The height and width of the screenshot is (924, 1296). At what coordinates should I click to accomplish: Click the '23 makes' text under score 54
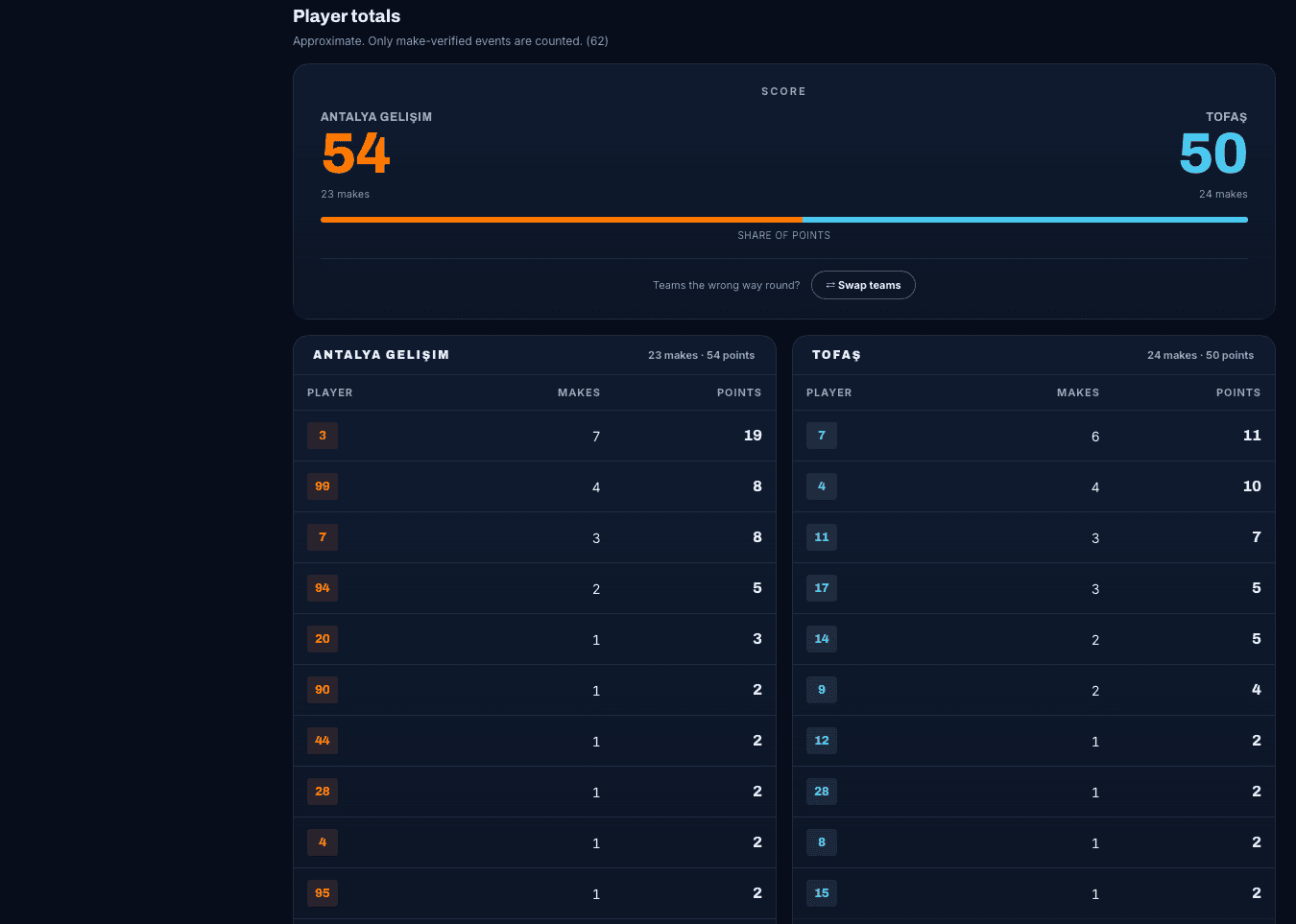click(x=346, y=194)
